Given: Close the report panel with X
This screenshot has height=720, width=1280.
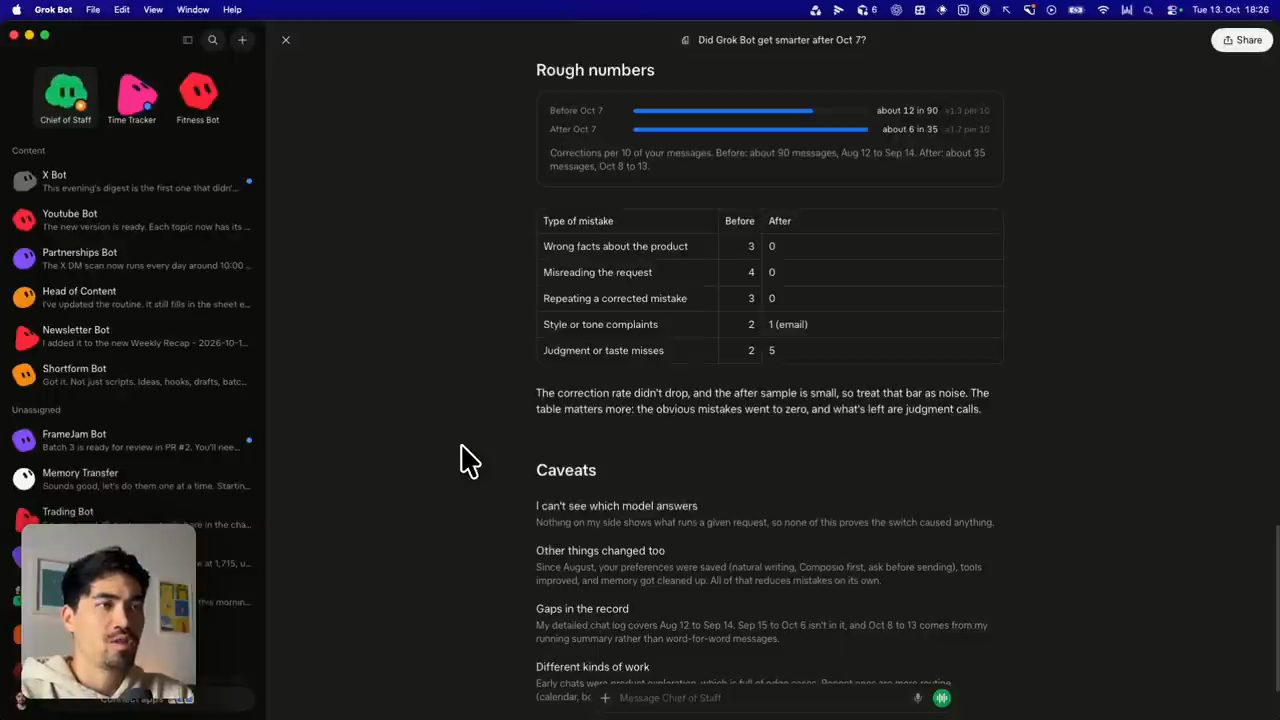Looking at the screenshot, I should tap(286, 40).
